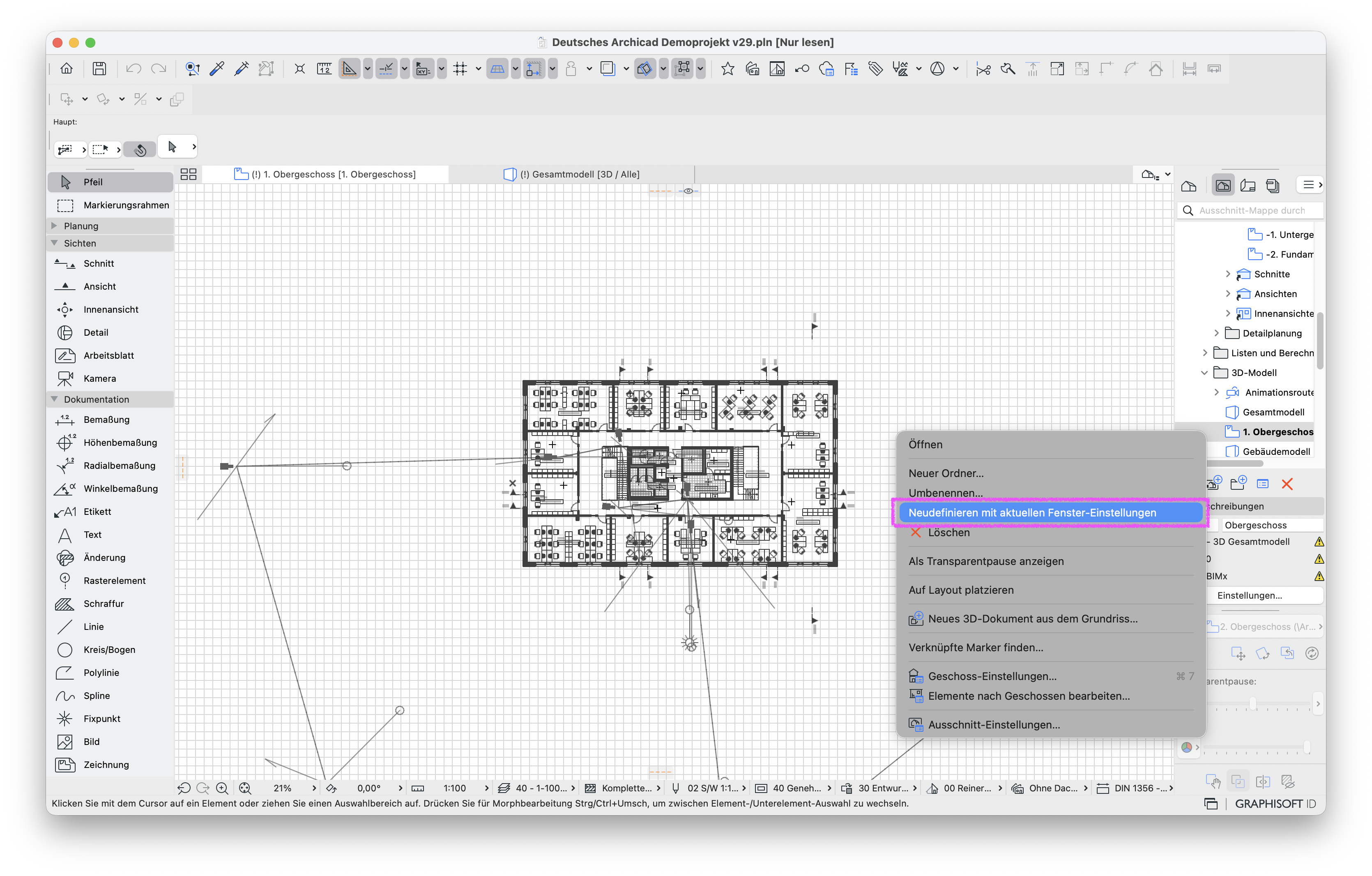Image resolution: width=1372 pixels, height=876 pixels.
Task: Choose Umbenennen... from context menu
Action: [1050, 492]
